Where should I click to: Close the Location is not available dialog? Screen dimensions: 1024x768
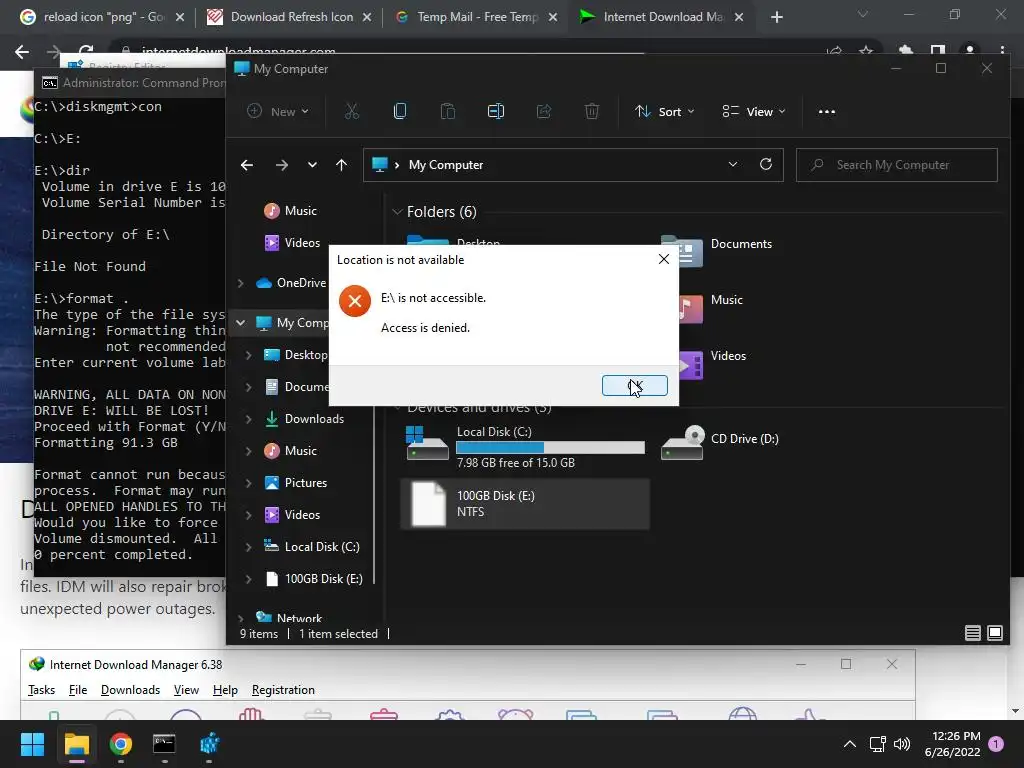click(x=664, y=259)
